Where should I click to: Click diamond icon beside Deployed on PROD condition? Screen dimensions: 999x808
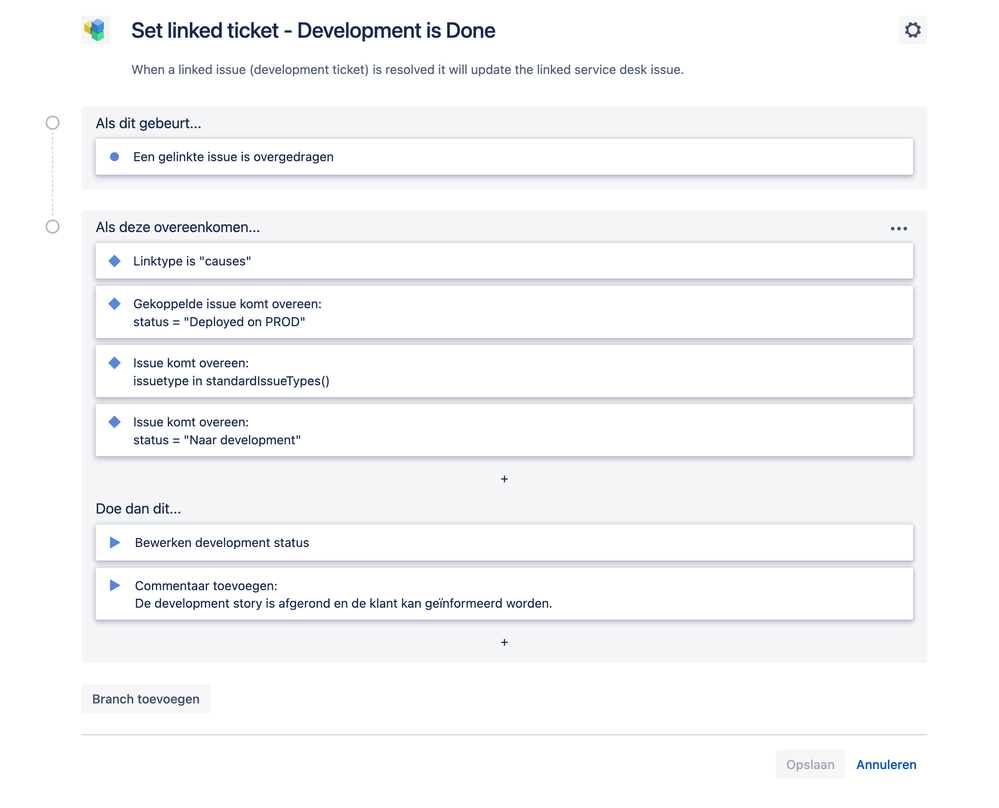coord(114,304)
